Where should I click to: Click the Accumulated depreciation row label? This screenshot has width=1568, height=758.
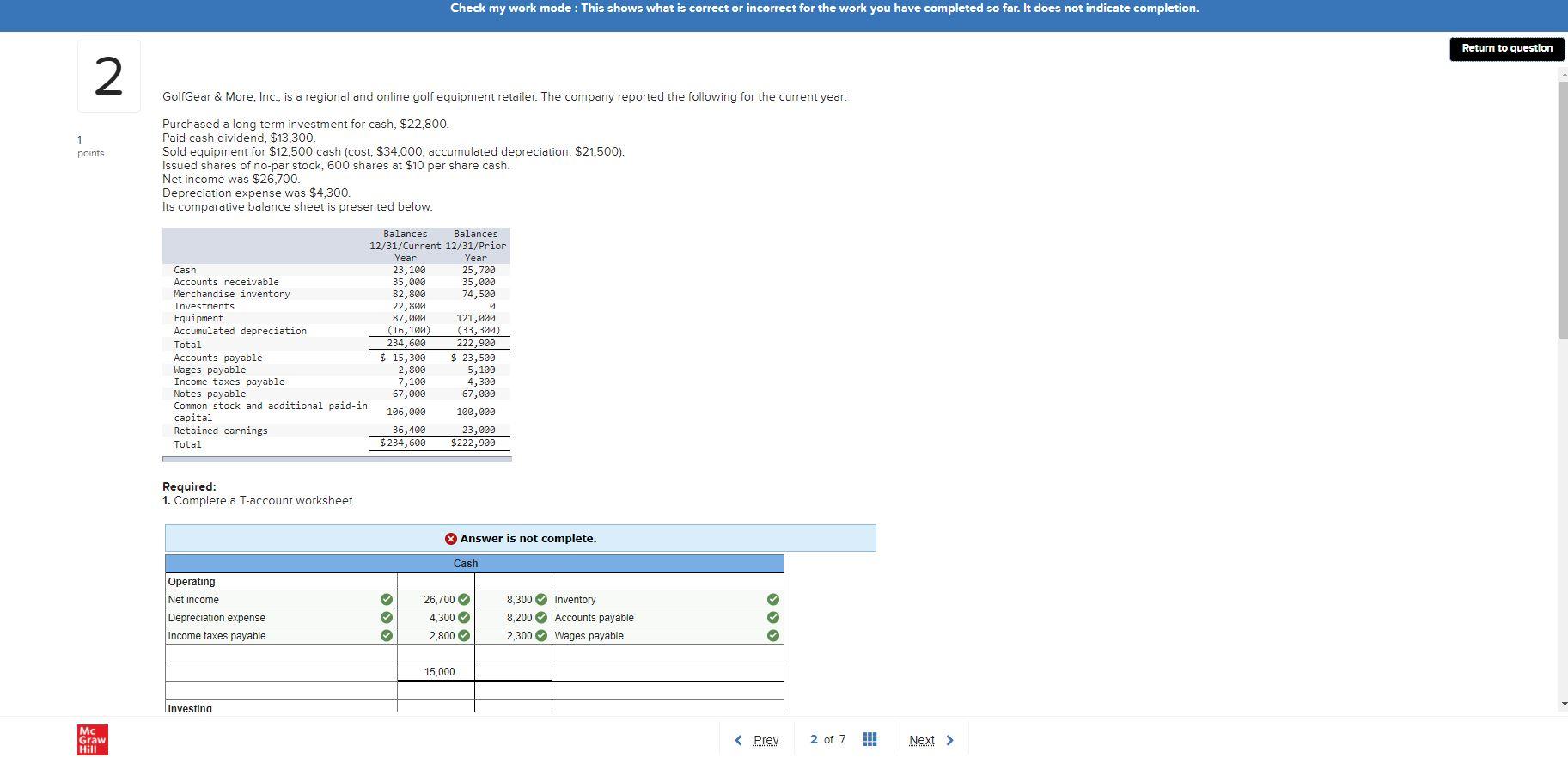point(240,331)
